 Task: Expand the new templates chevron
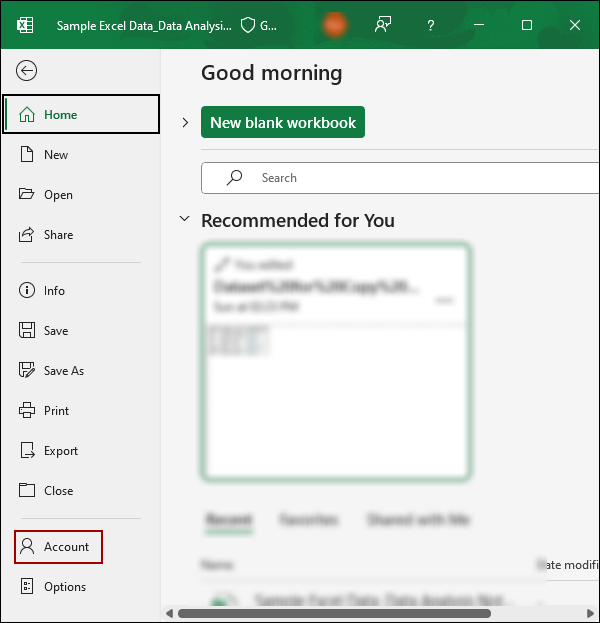coord(185,122)
